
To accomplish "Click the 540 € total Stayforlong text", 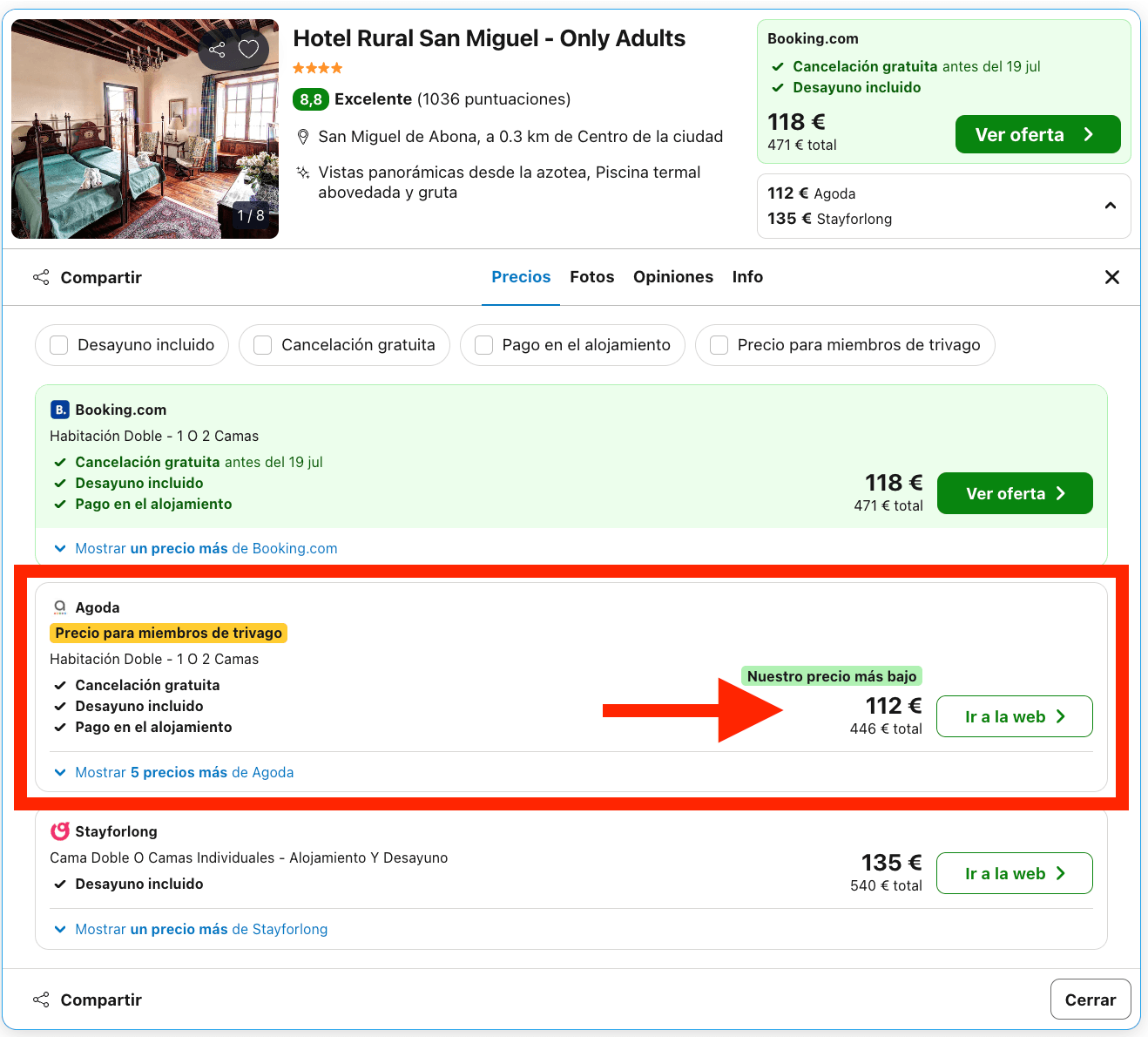I will (x=886, y=885).
